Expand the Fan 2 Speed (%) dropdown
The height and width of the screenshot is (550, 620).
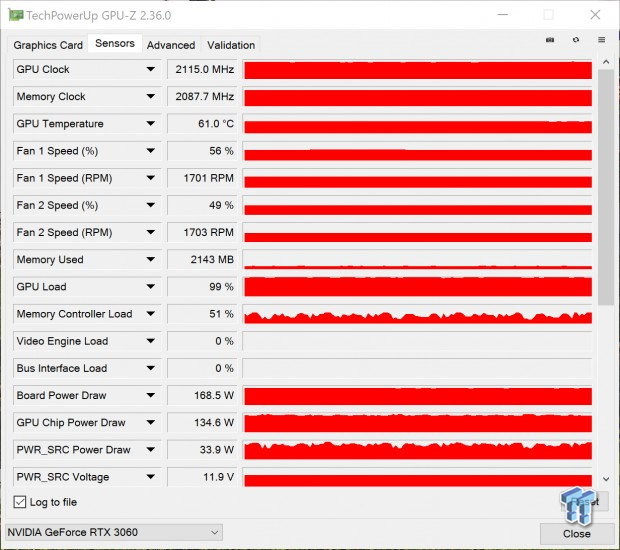coord(150,205)
